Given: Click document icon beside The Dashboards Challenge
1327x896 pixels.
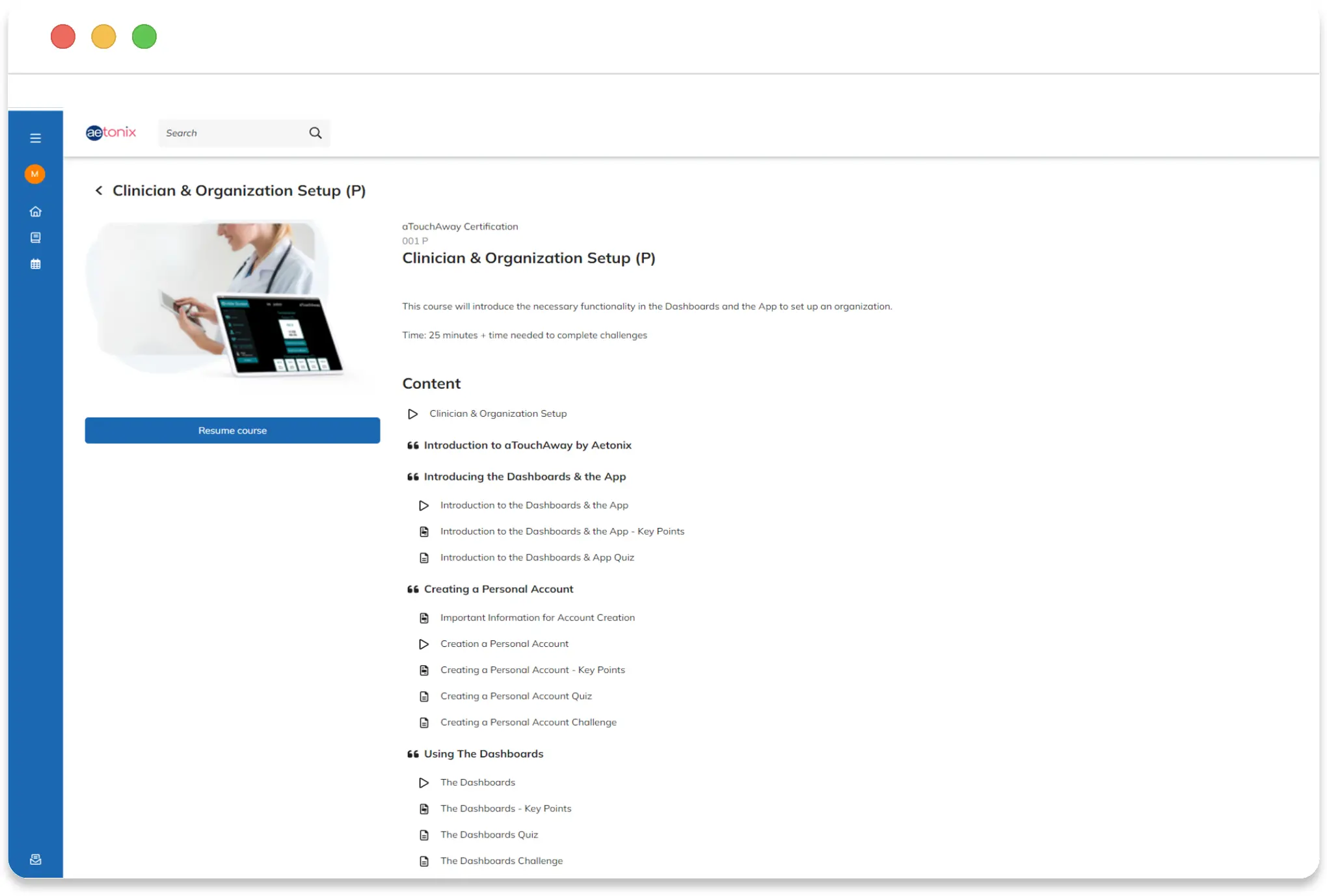Looking at the screenshot, I should point(423,862).
